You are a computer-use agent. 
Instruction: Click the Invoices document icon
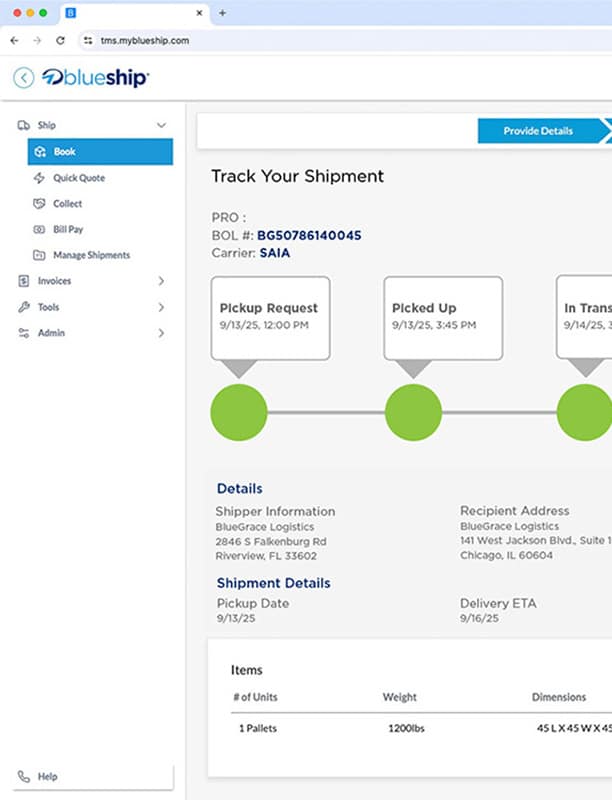pyautogui.click(x=23, y=281)
